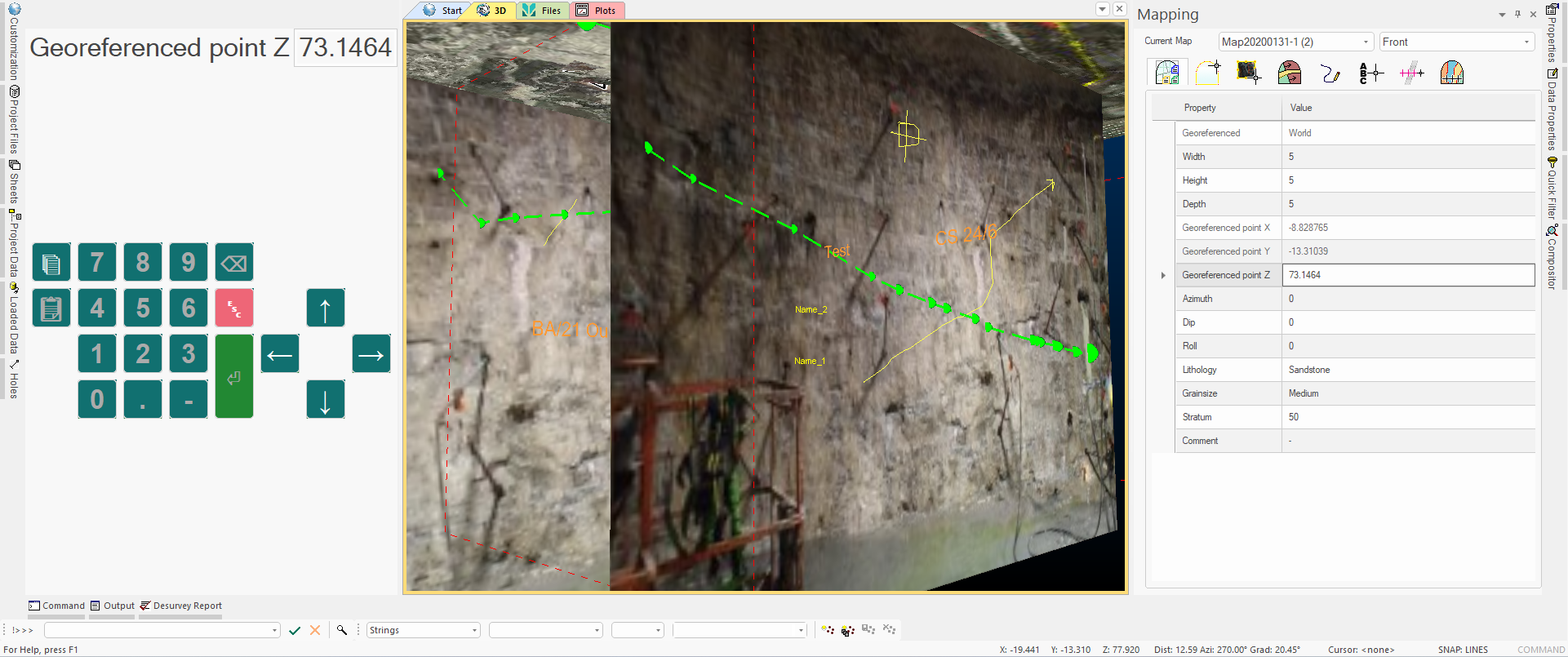The image size is (1568, 657).
Task: Click the pink channel sample tool icon
Action: coord(1411,73)
